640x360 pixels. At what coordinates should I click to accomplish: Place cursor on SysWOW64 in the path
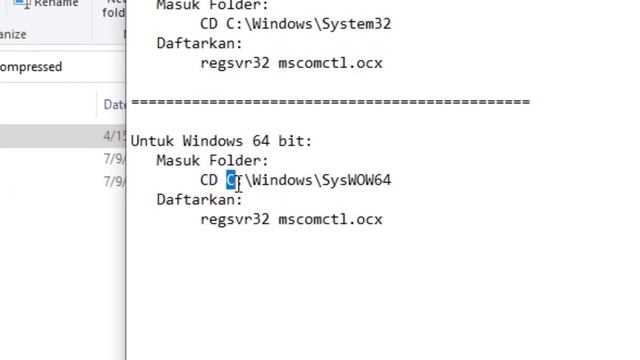(x=357, y=180)
